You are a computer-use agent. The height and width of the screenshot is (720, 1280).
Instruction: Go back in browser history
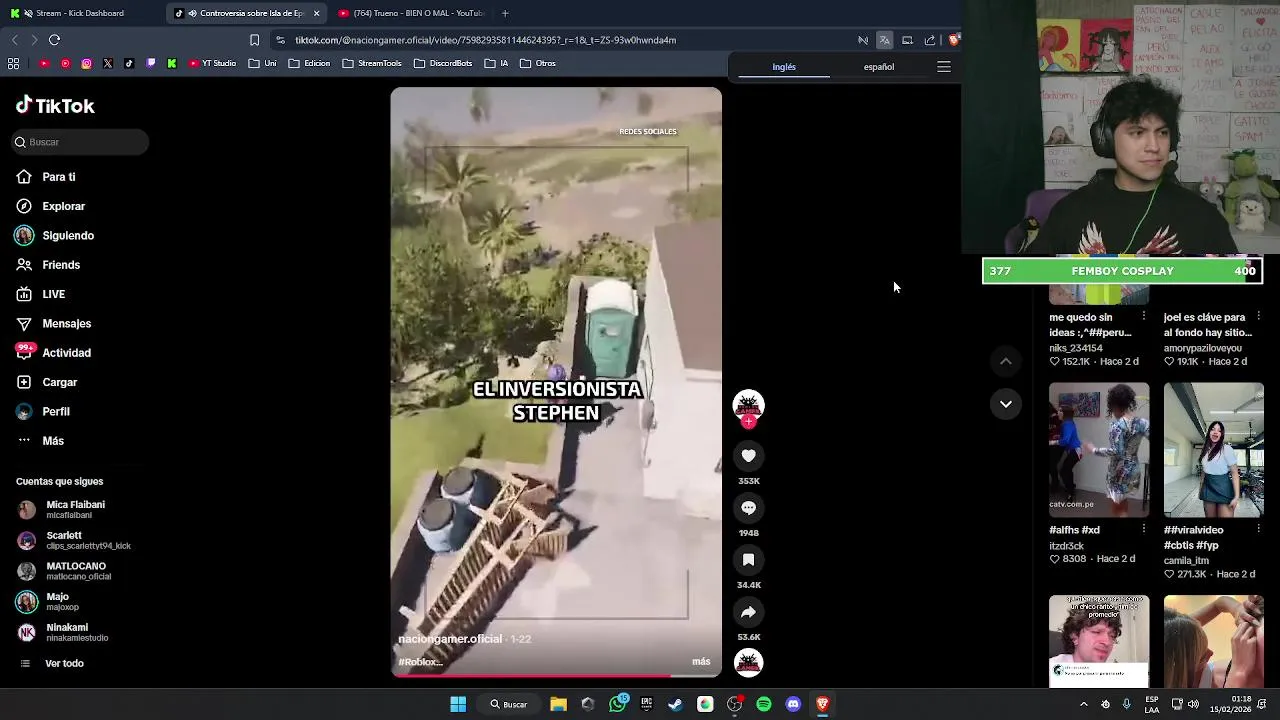(x=14, y=40)
